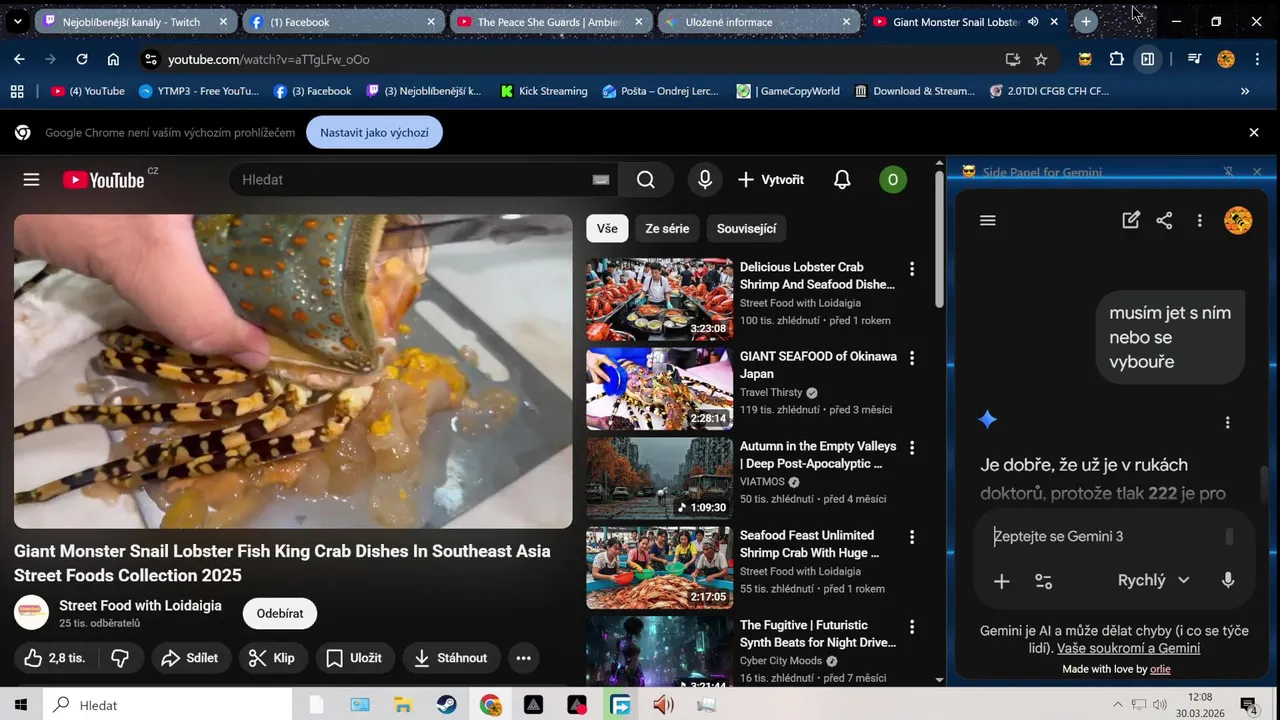Screen dimensions: 1280x720
Task: Open options for The Fugitive video
Action: [x=911, y=627]
